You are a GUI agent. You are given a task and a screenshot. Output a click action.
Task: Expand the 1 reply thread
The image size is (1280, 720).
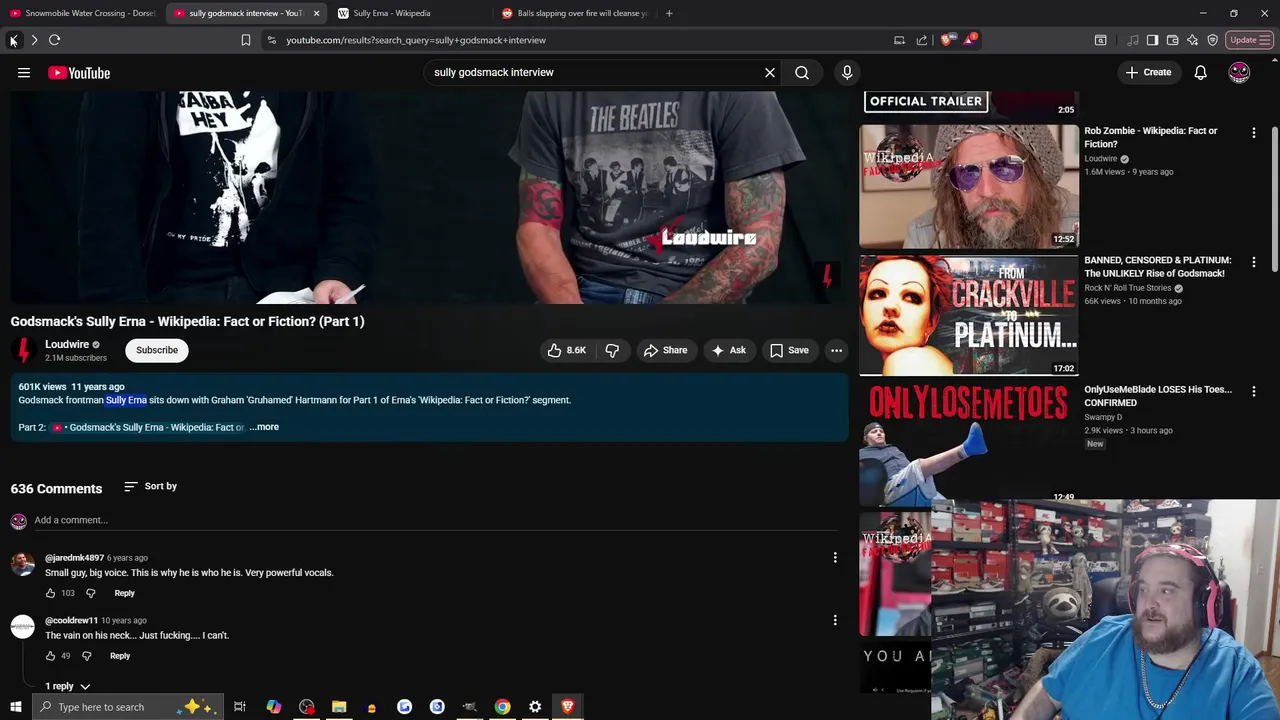click(x=67, y=686)
